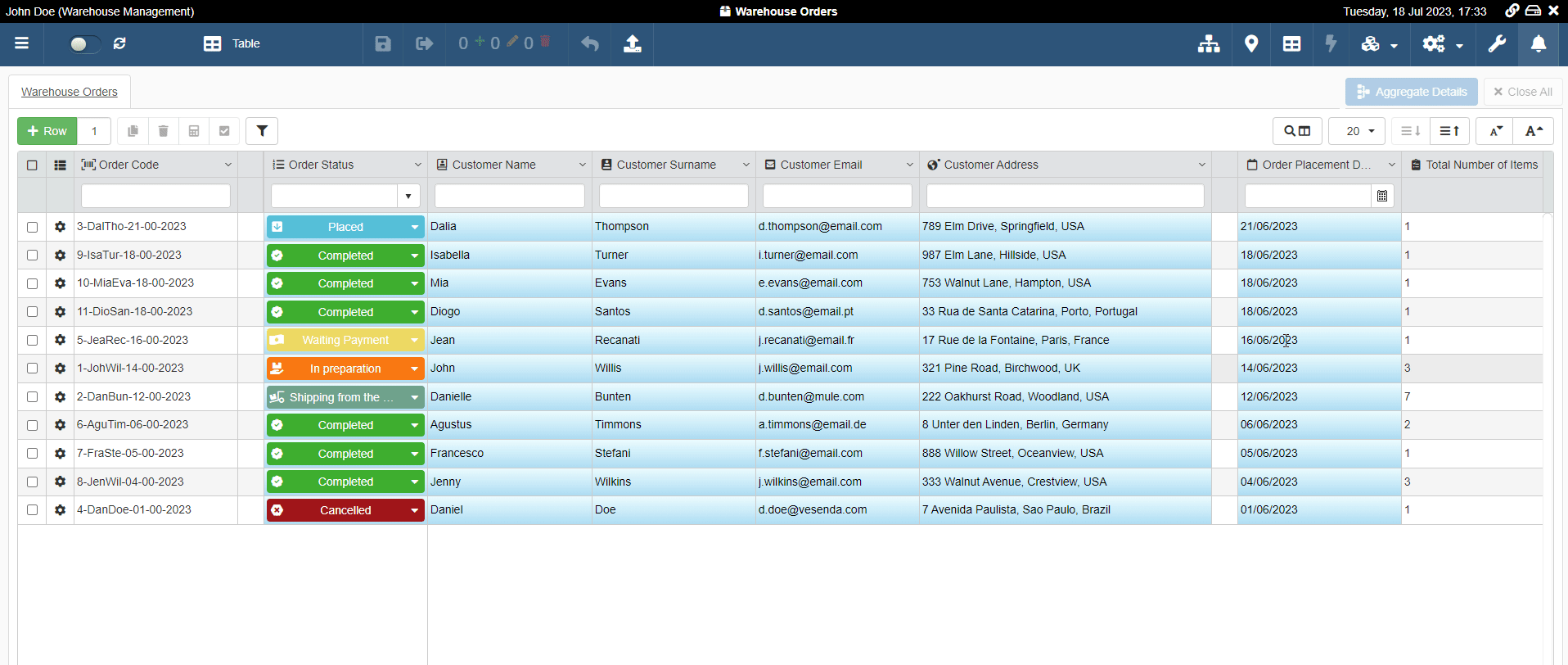Select checkbox for order 4-DanDoe-01-00-2023
The height and width of the screenshot is (665, 1568).
coord(32,510)
